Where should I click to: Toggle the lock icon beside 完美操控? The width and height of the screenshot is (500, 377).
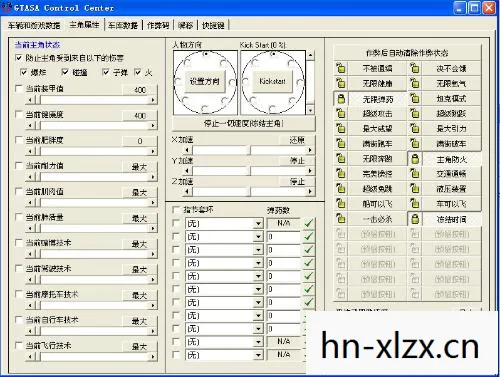(x=341, y=174)
